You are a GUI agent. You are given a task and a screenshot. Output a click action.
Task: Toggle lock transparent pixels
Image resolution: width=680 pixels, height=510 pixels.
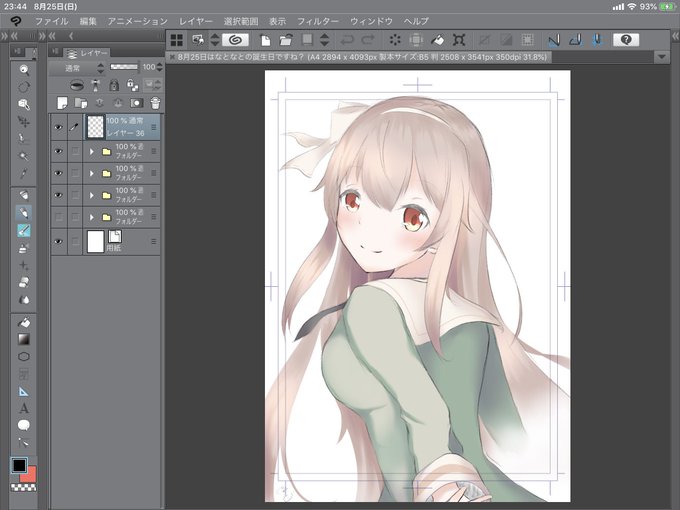[x=132, y=85]
